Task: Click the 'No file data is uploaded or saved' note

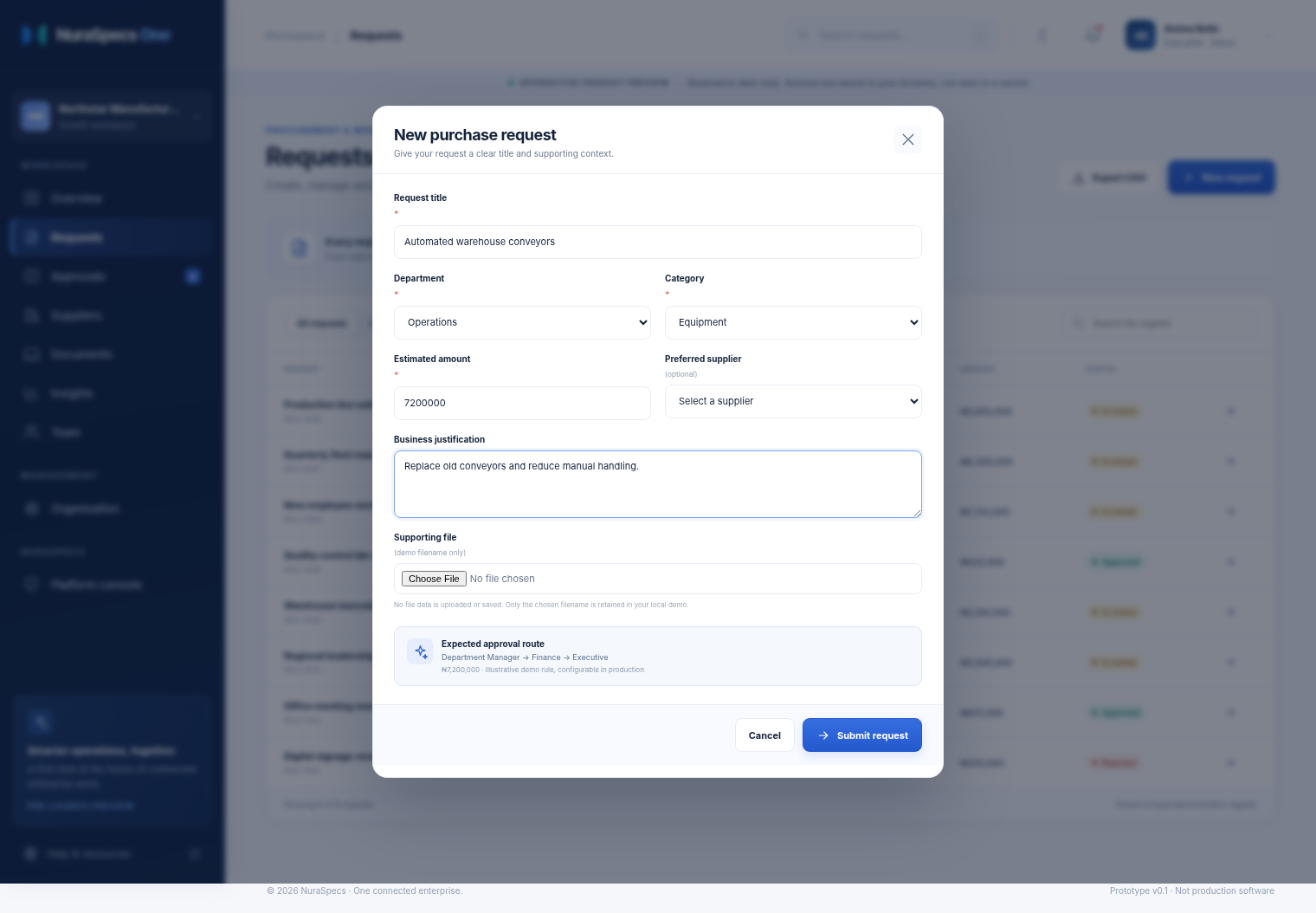Action: 541,605
